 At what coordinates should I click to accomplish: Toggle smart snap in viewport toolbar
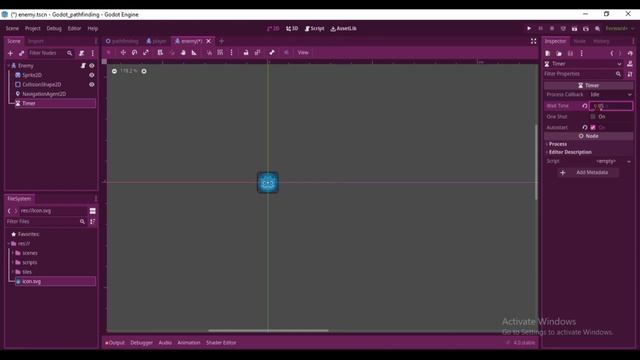click(x=209, y=53)
